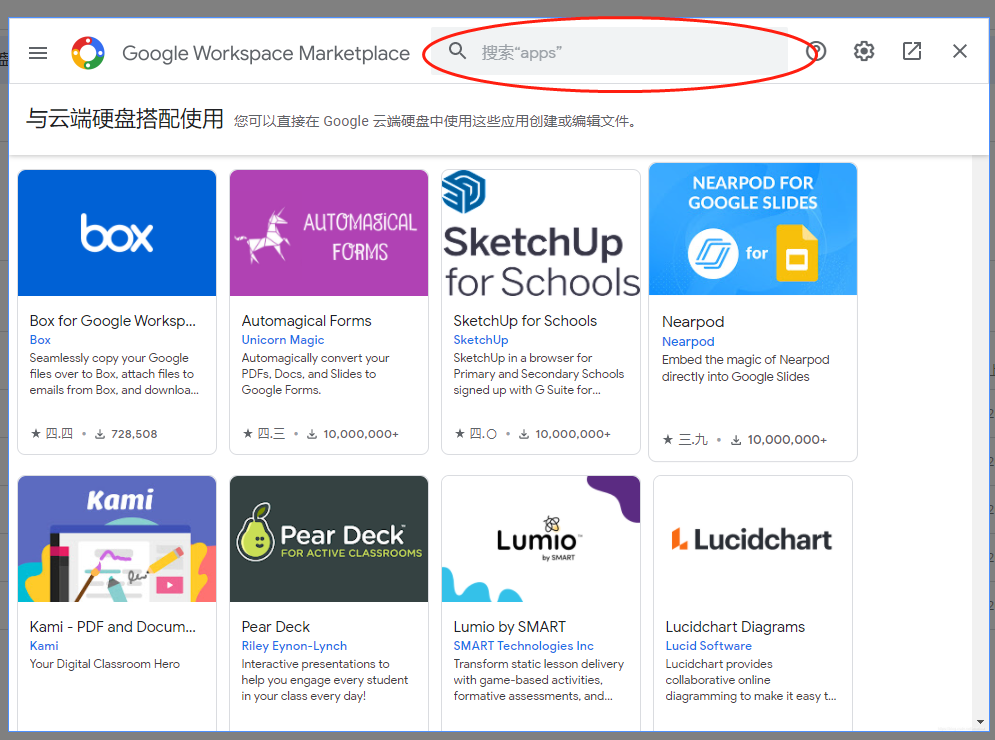Close the Marketplace dialog
The height and width of the screenshot is (740, 995).
point(959,51)
